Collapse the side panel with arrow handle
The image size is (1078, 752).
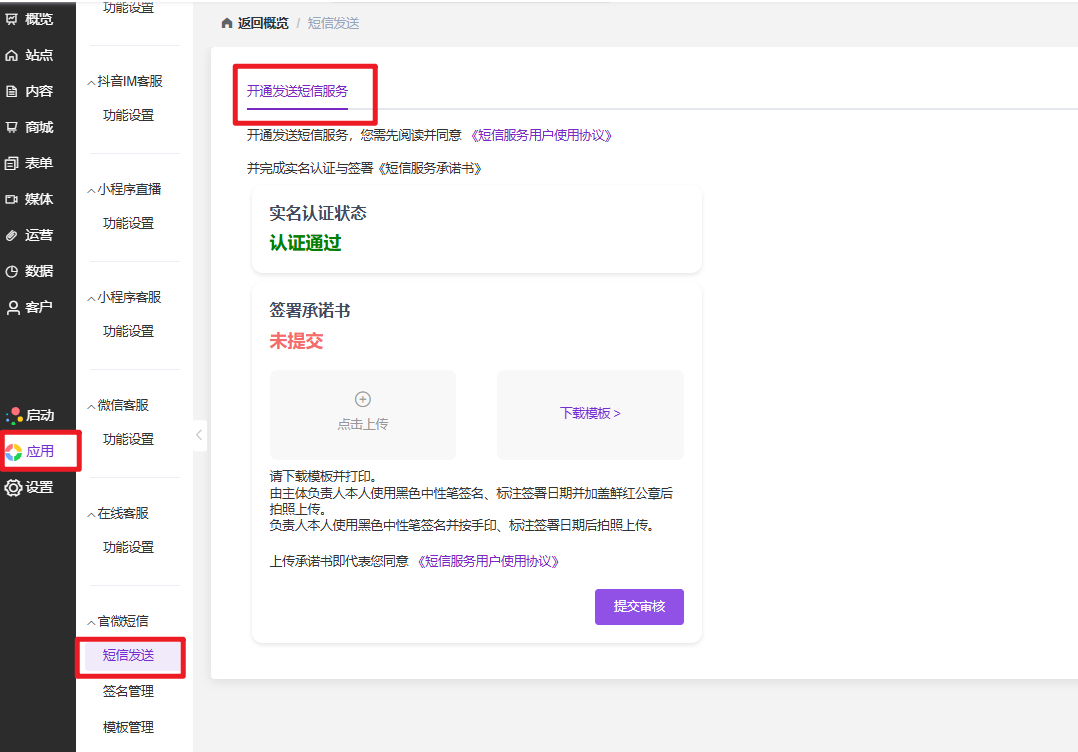(x=199, y=435)
